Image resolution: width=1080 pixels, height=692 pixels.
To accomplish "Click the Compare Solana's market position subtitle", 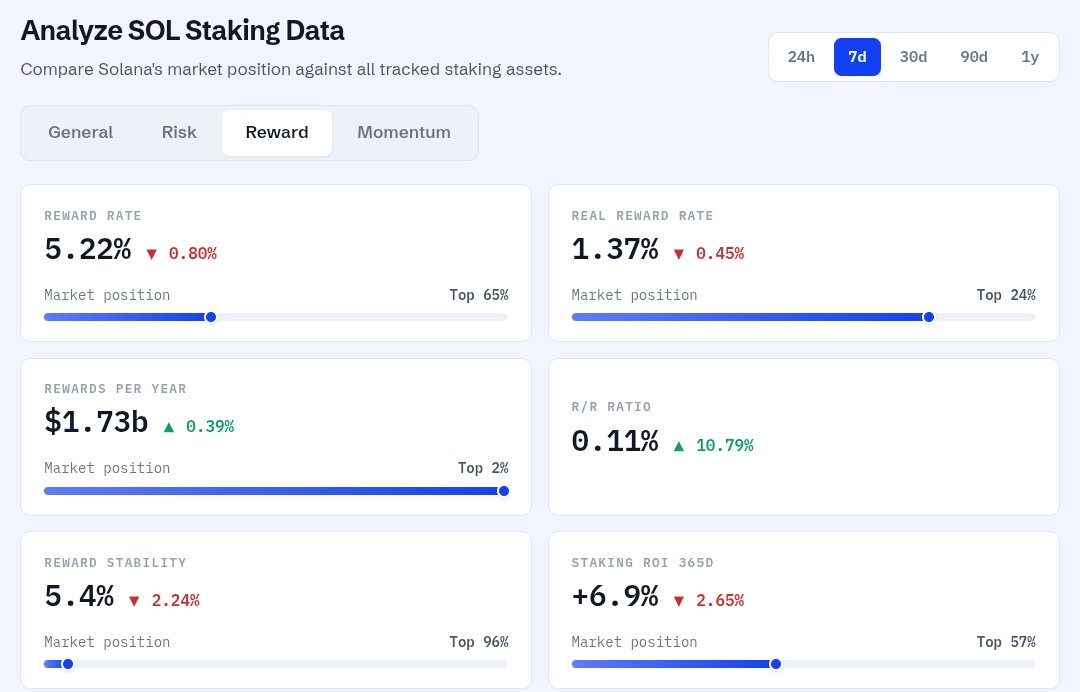I will [291, 70].
